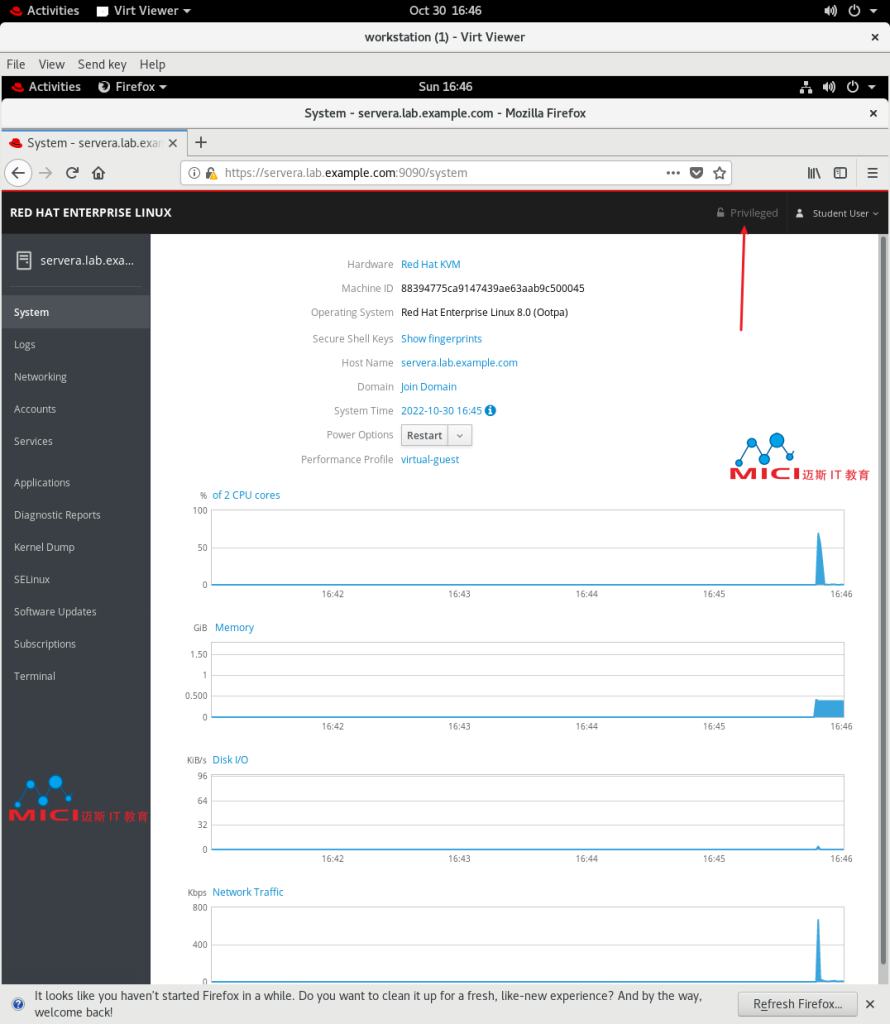Click the Red Hat KVM hardware link

click(430, 264)
